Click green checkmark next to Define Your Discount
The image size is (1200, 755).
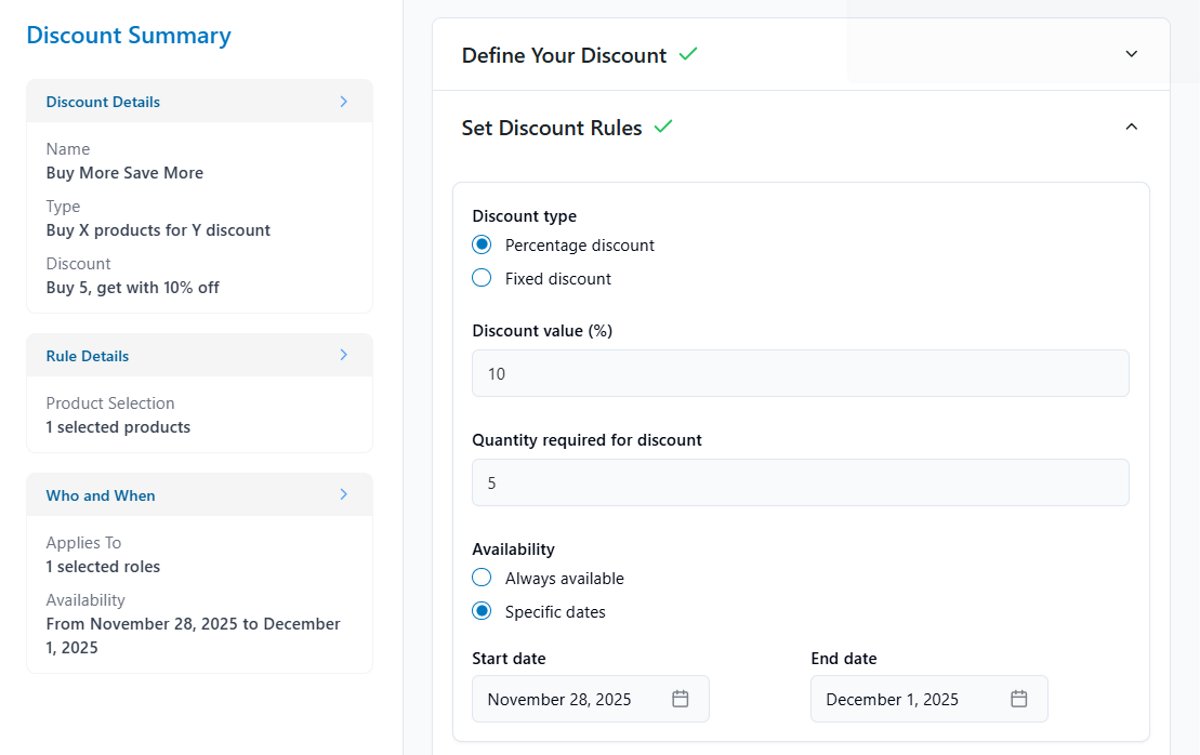(688, 54)
